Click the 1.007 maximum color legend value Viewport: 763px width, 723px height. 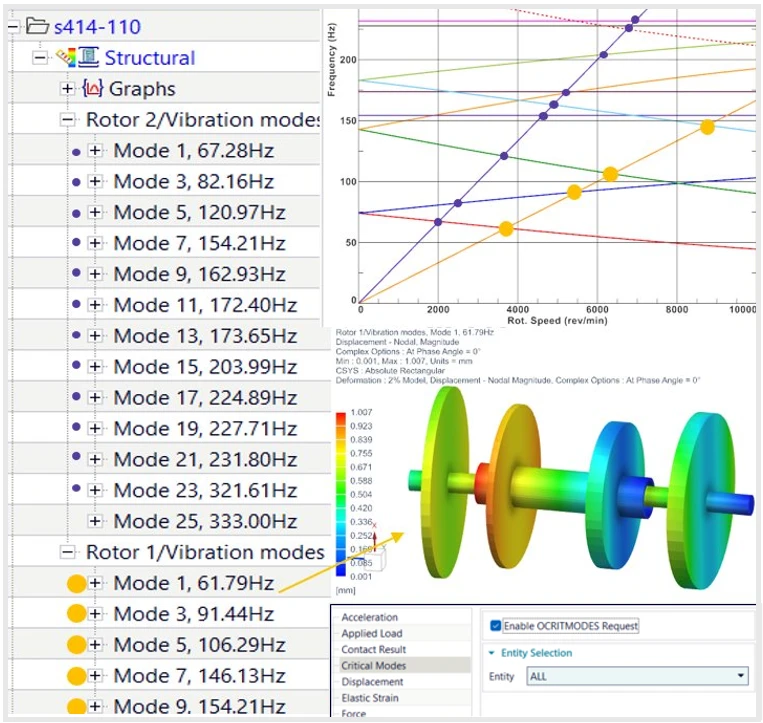pos(361,412)
